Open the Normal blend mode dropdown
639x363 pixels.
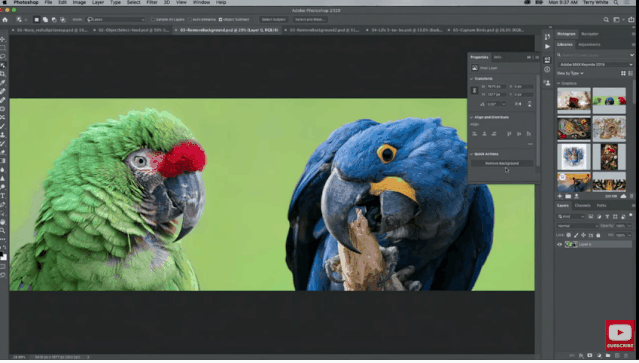coord(577,226)
